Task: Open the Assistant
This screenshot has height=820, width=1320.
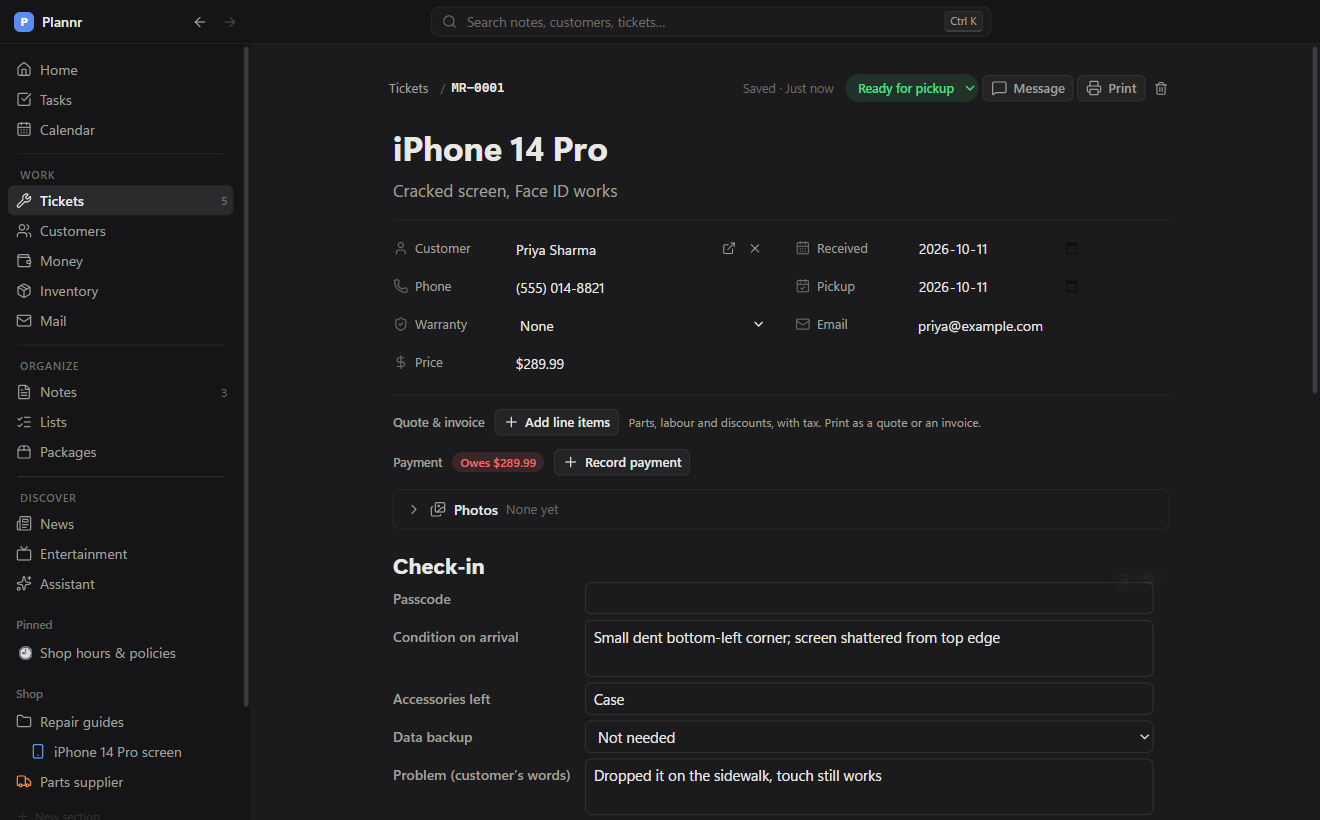Action: [121, 584]
